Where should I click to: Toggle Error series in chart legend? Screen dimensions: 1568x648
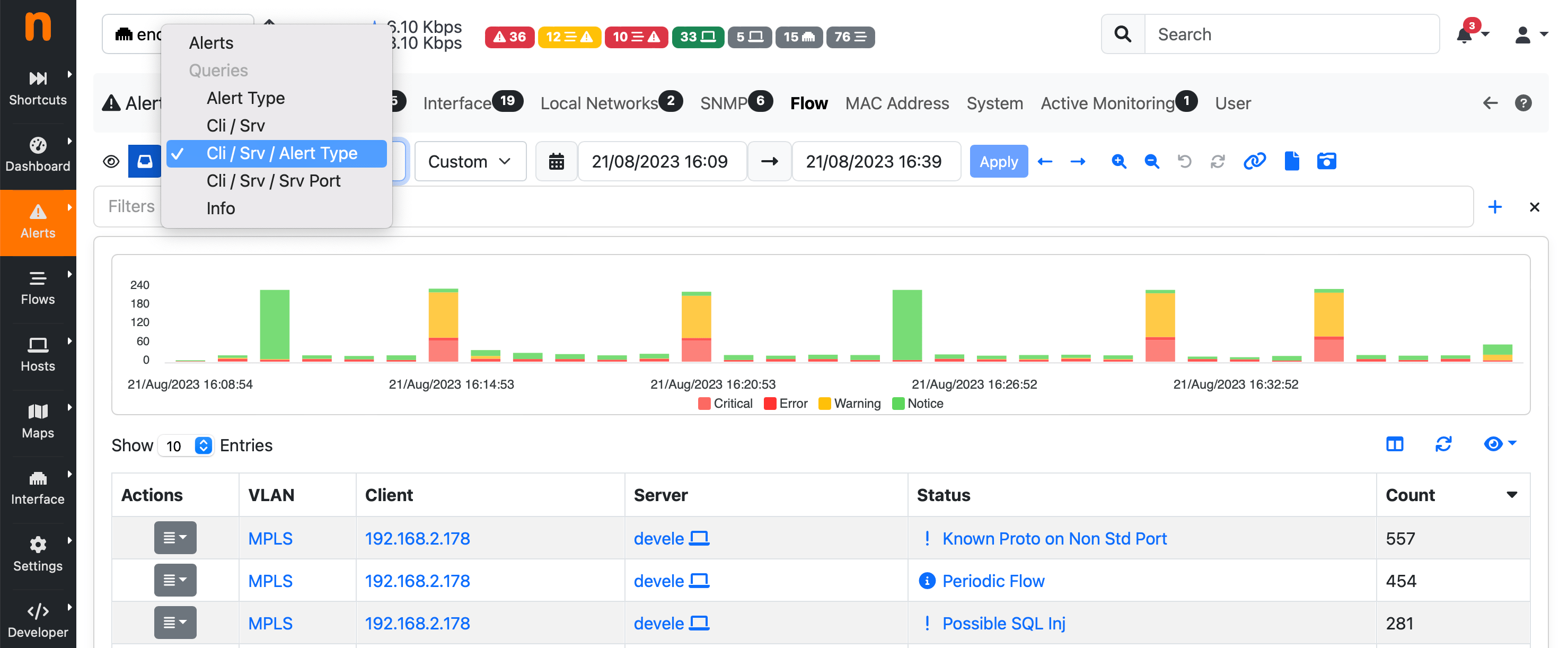pyautogui.click(x=785, y=403)
